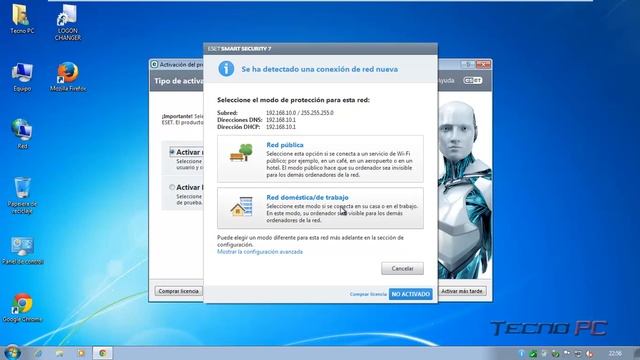Screen dimensions: 640x360
Task: Click the blue info icon in the dialog
Action: point(226,69)
